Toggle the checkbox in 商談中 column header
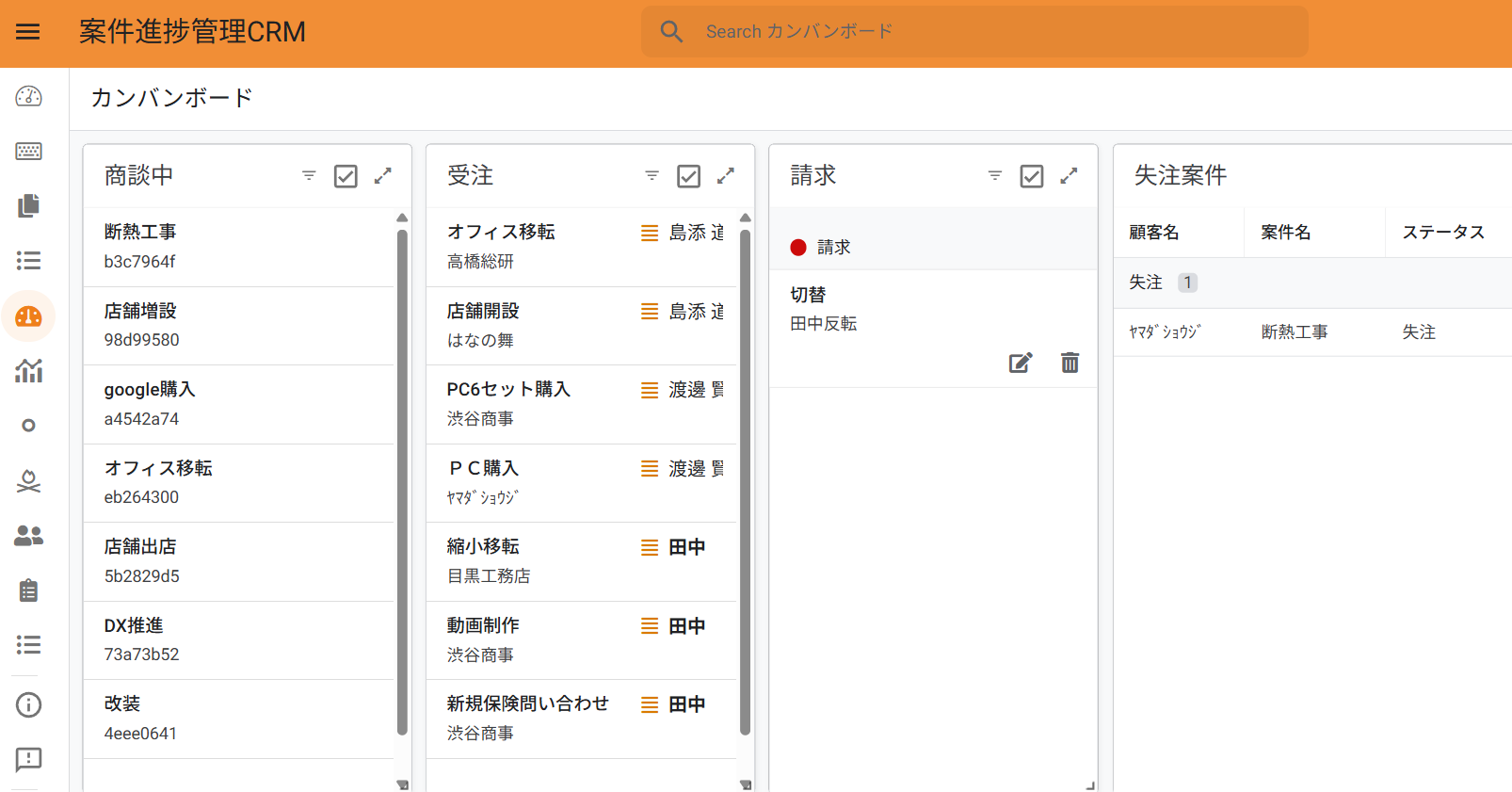Viewport: 1512px width, 792px height. point(346,176)
